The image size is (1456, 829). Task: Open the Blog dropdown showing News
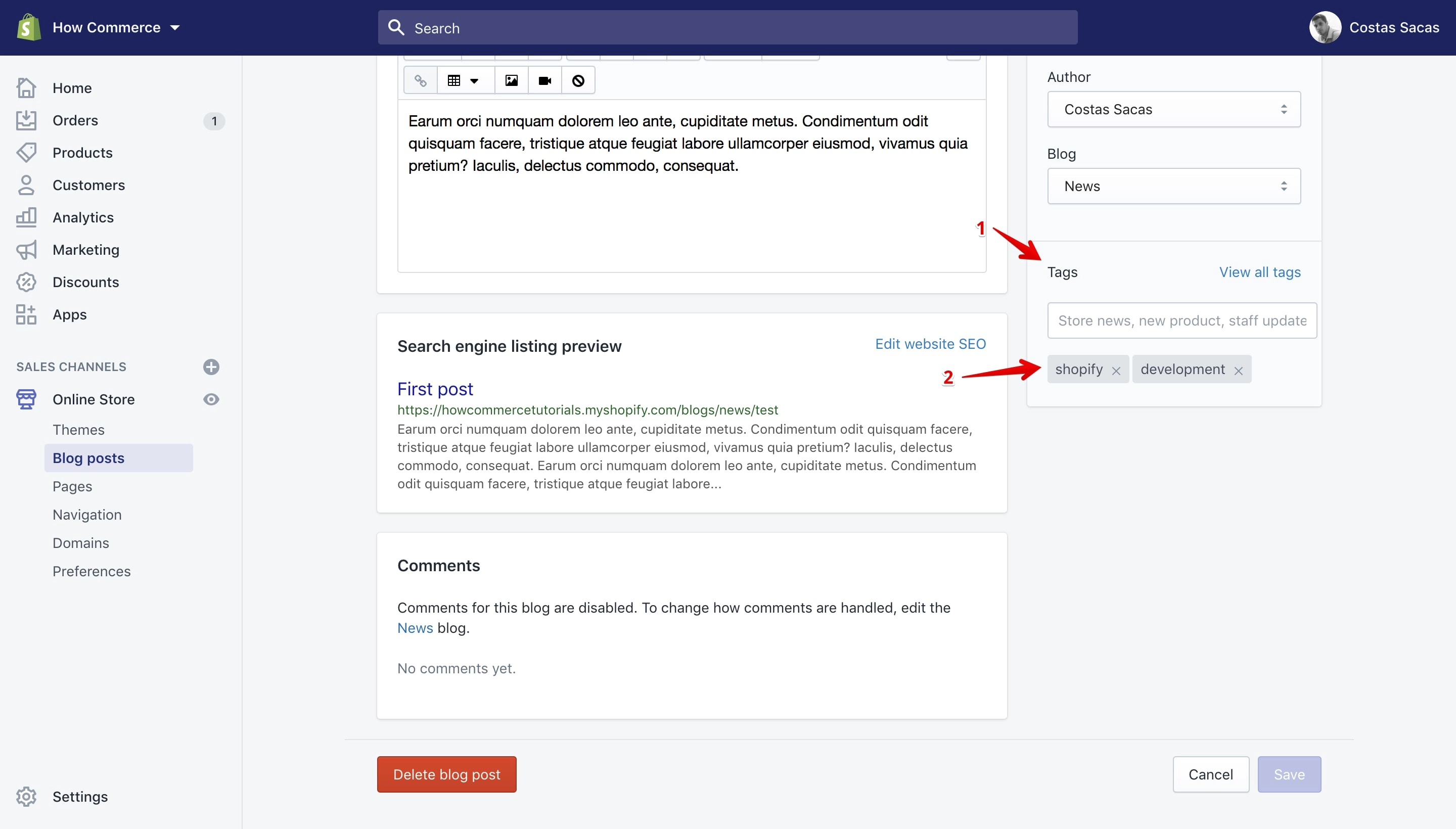pos(1173,186)
